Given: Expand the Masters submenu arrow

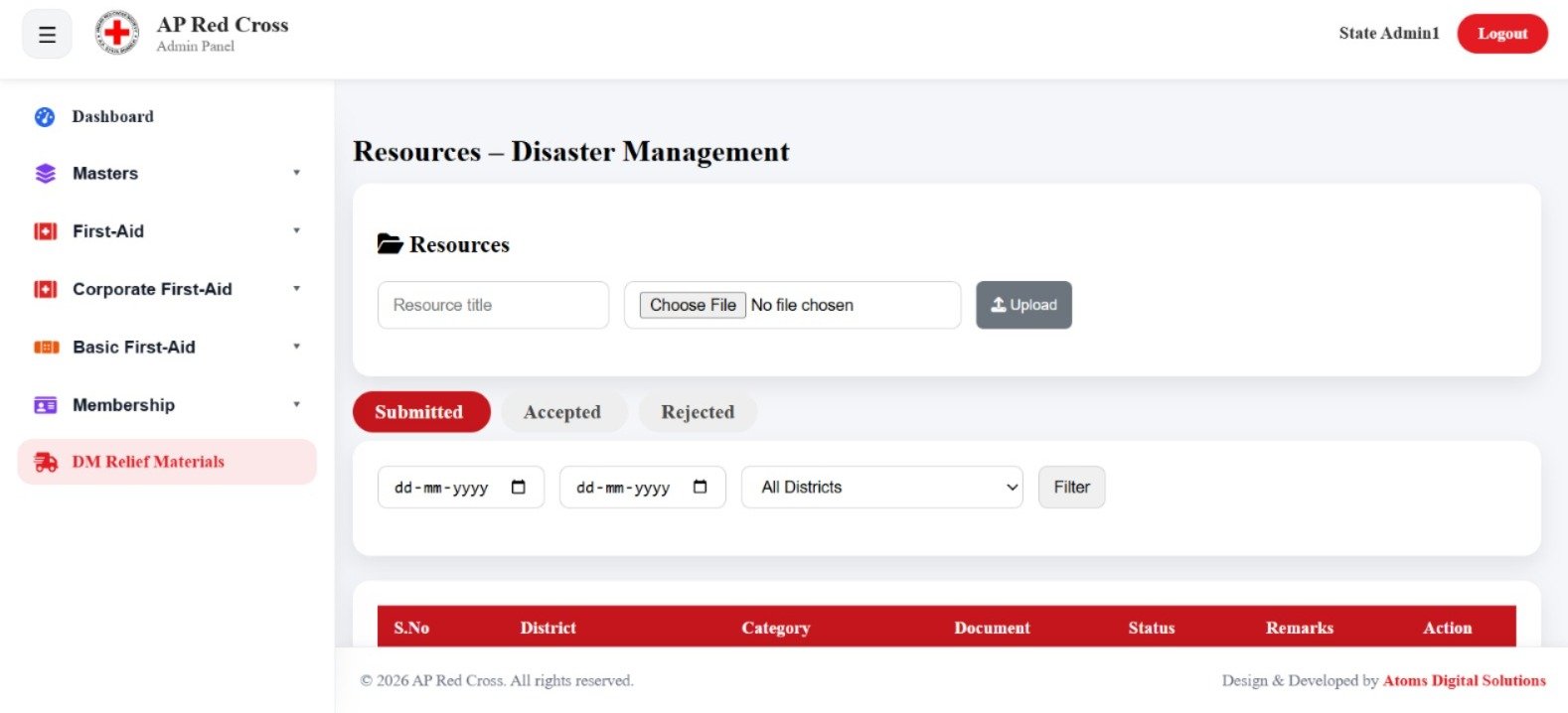Looking at the screenshot, I should pos(296,173).
